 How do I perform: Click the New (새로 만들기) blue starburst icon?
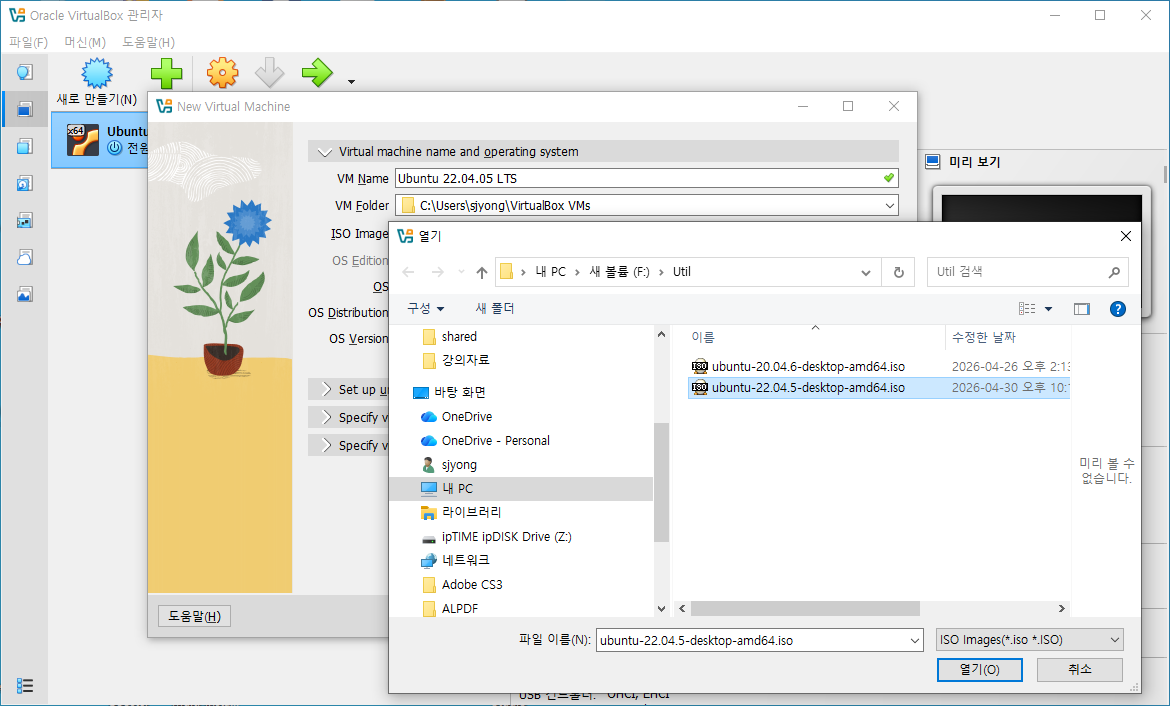(x=97, y=73)
